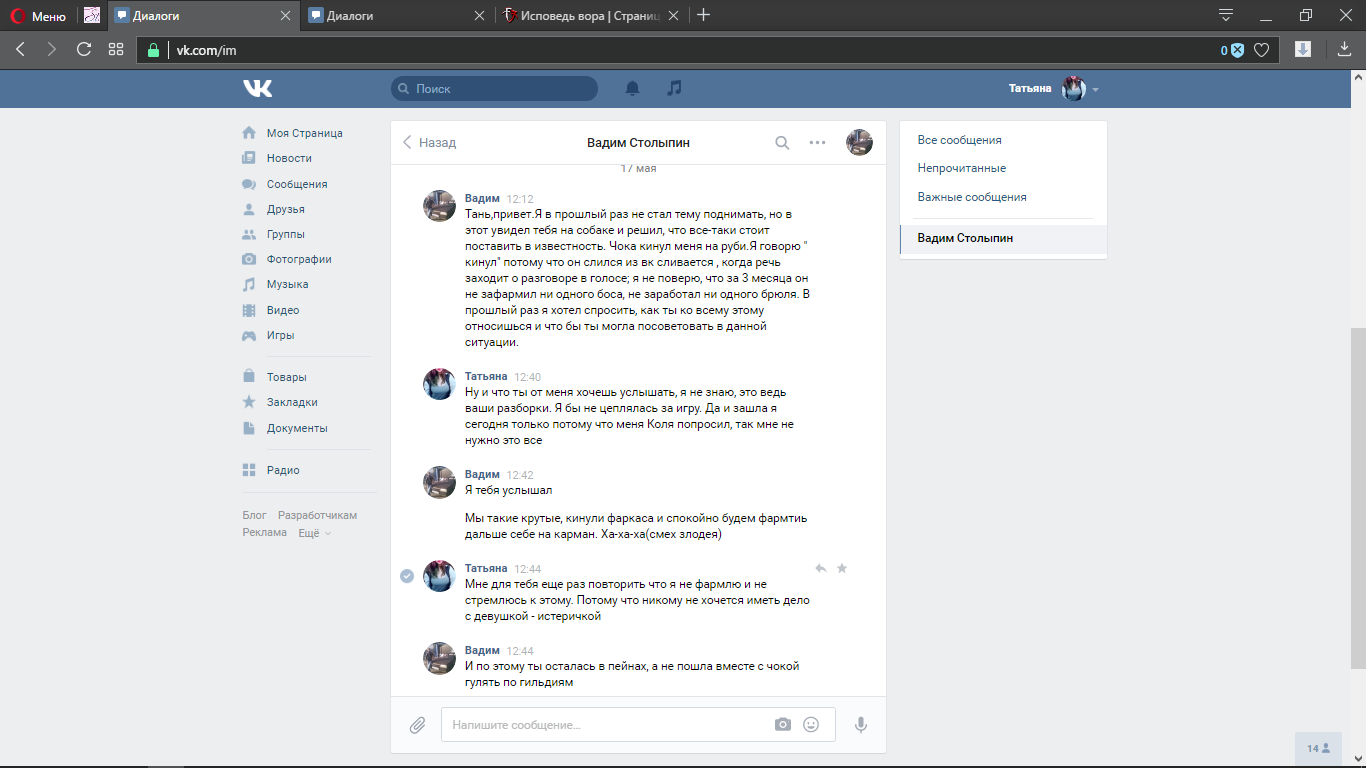Attach a file with paperclip icon

[x=417, y=725]
